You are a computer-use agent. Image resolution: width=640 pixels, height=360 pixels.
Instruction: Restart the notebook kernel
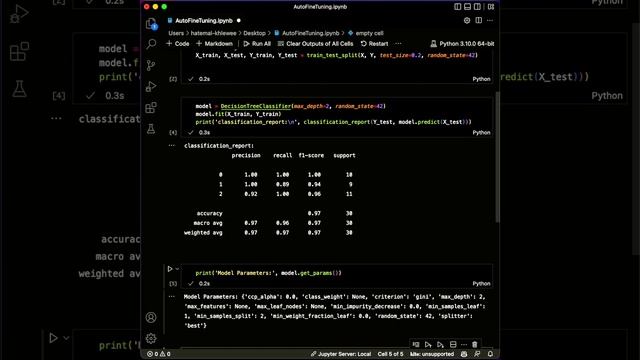click(x=374, y=44)
